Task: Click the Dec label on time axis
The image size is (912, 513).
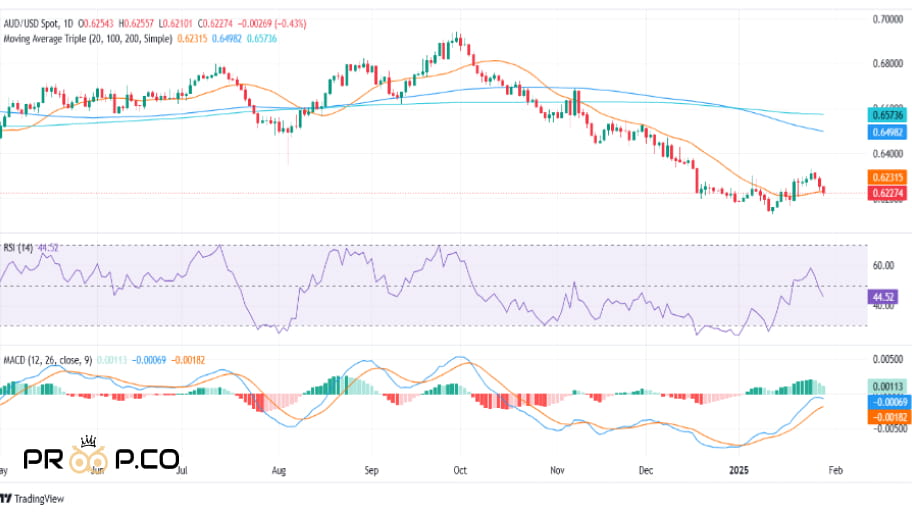Action: coord(646,470)
